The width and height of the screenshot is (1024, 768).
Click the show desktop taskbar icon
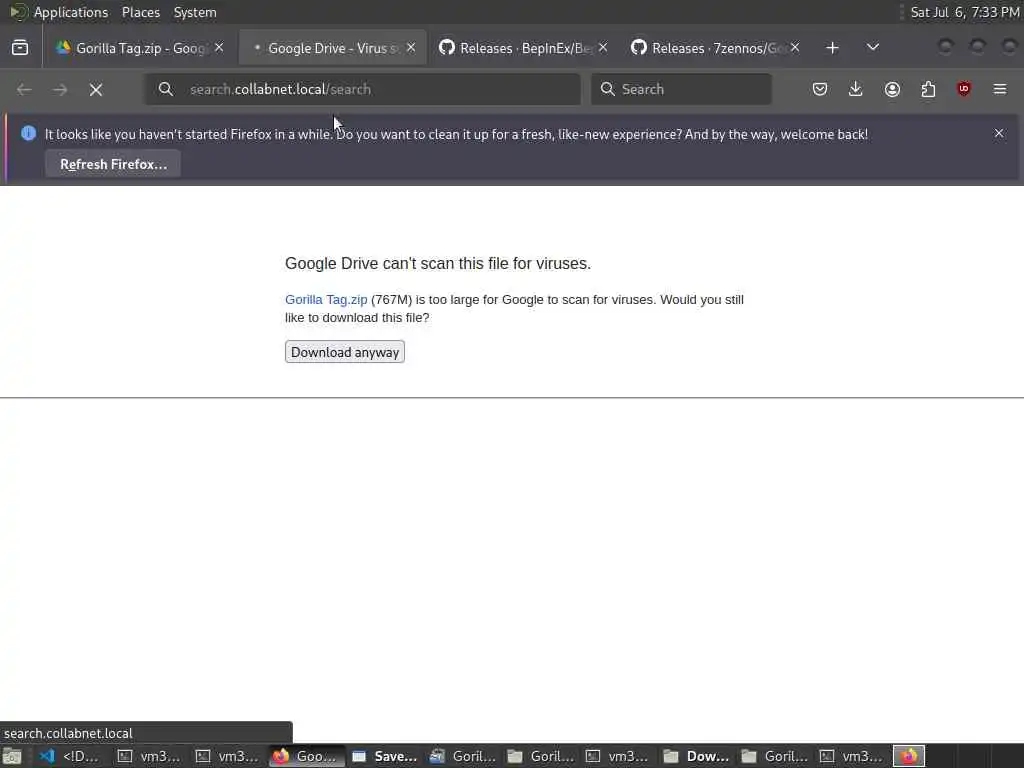pos(12,756)
